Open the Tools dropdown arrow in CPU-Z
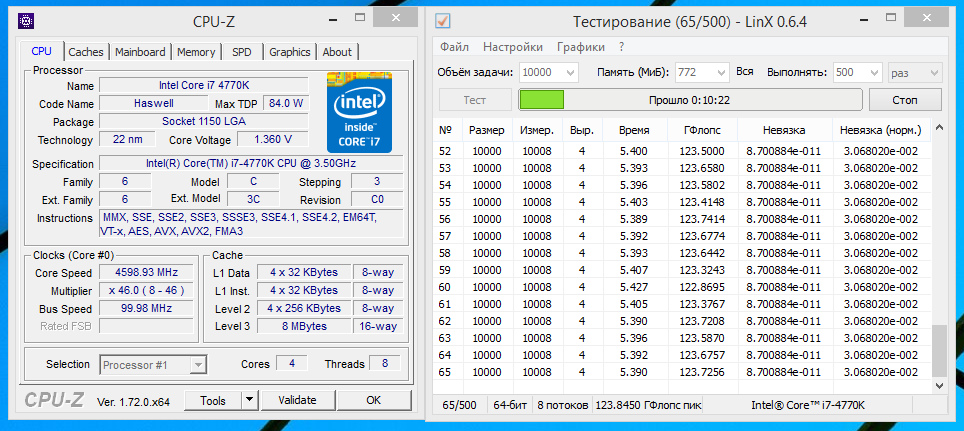The image size is (964, 431). [x=249, y=400]
